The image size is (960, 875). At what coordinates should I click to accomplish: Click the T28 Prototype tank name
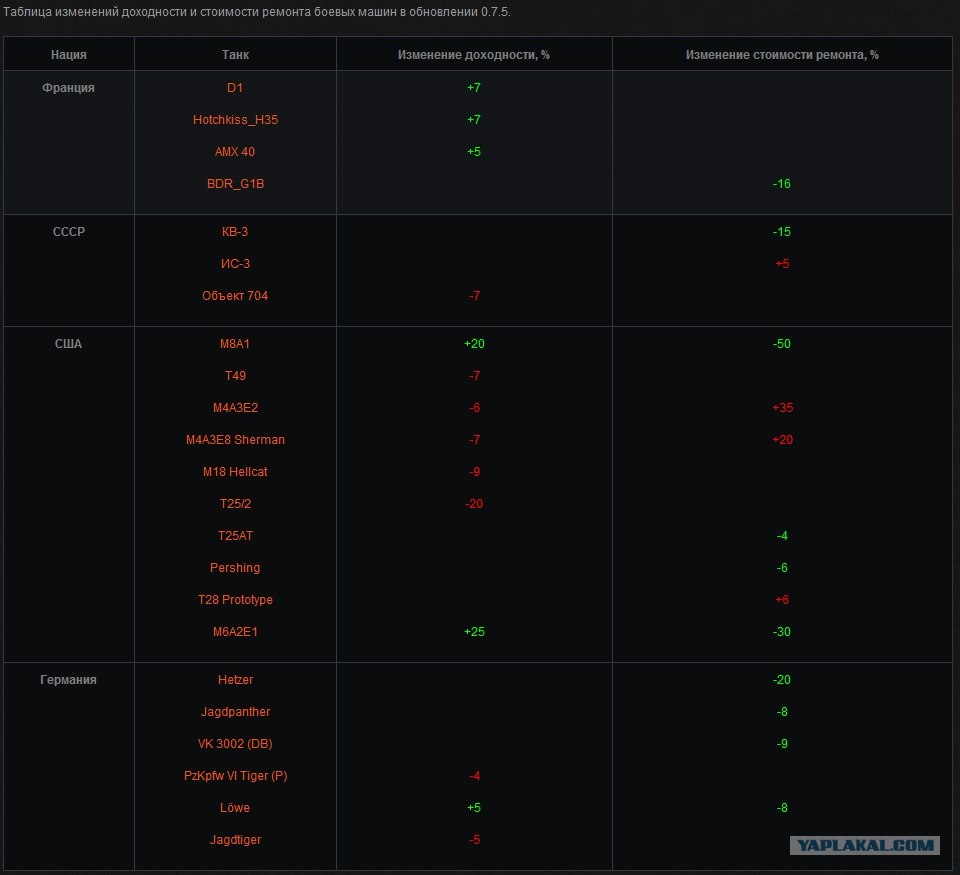coord(235,599)
